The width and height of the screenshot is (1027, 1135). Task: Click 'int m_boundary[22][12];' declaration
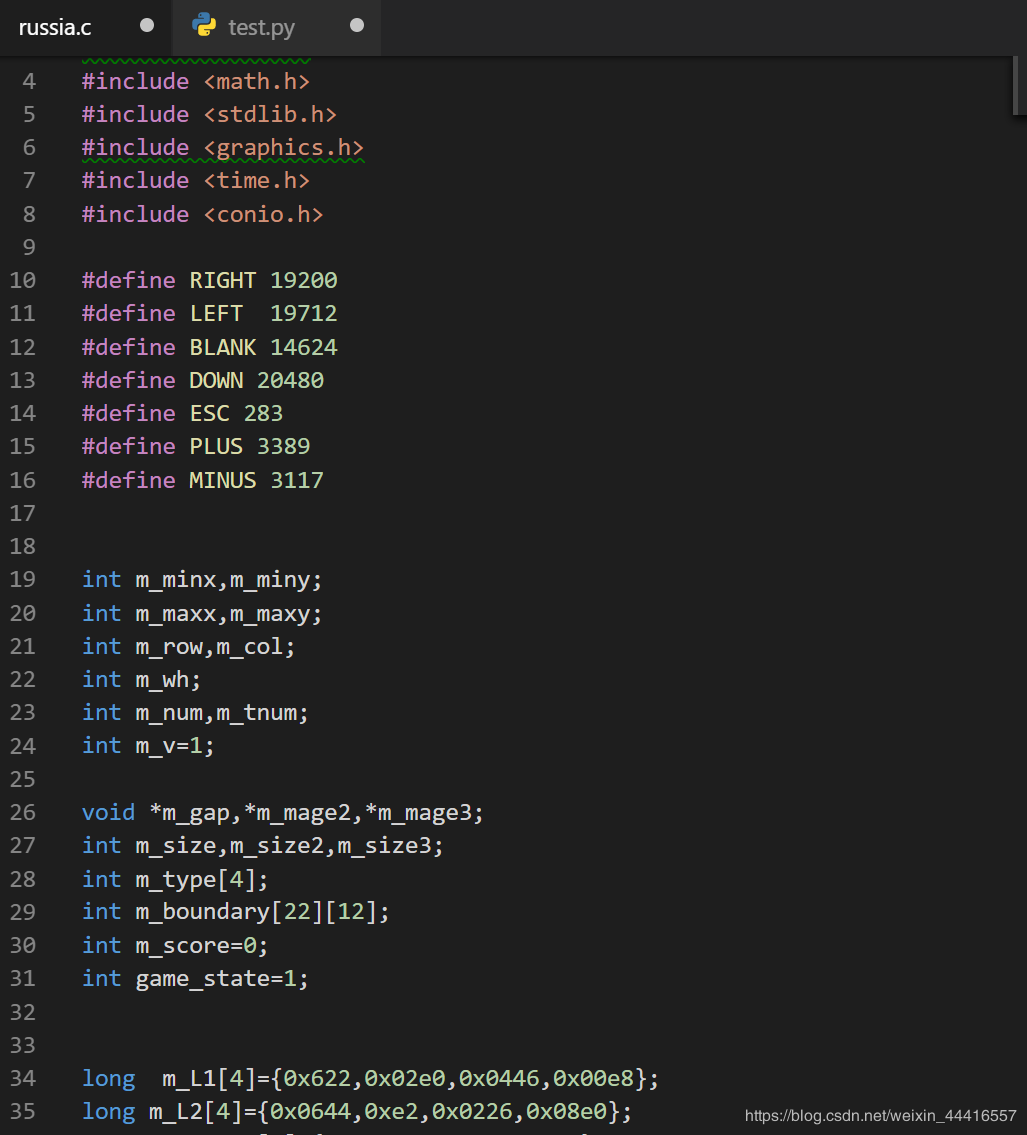[236, 911]
